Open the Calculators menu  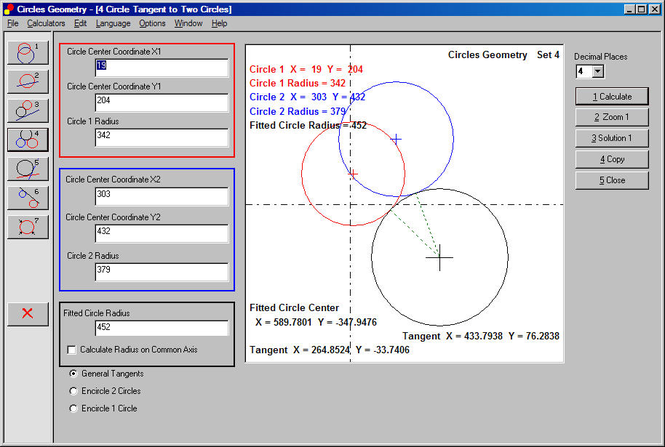46,23
